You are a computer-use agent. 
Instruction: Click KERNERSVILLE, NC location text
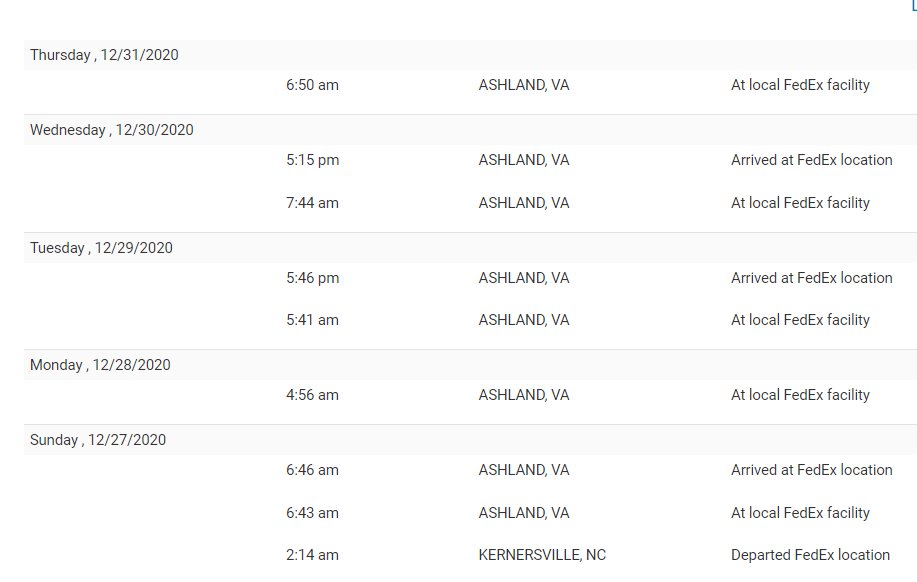[x=542, y=555]
